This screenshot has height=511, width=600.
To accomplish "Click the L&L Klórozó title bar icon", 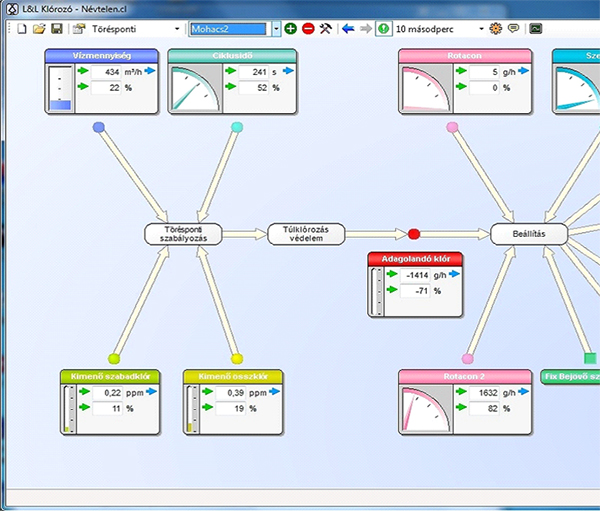I will [13, 9].
